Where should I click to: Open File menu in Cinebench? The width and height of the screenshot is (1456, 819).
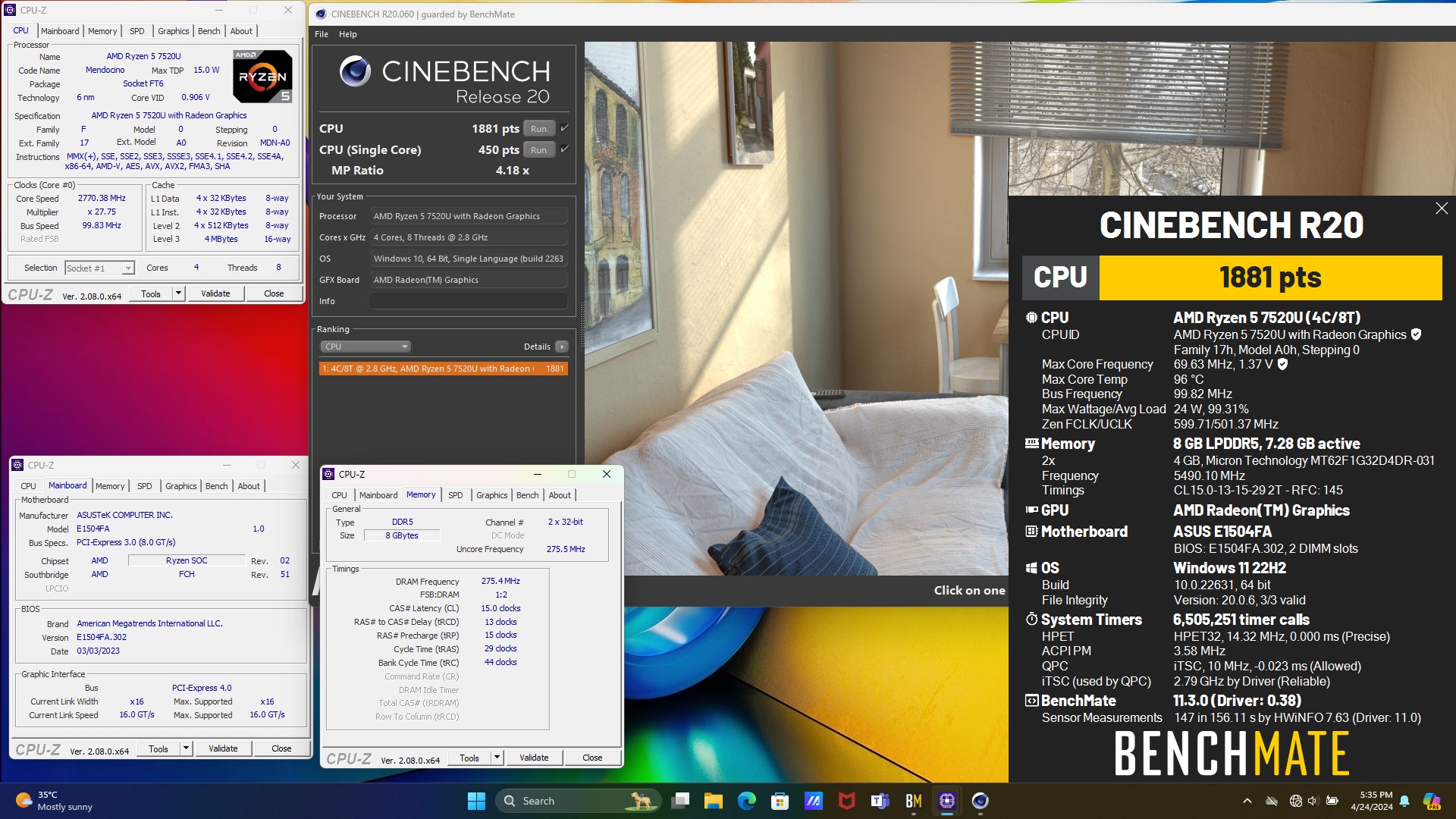322,34
